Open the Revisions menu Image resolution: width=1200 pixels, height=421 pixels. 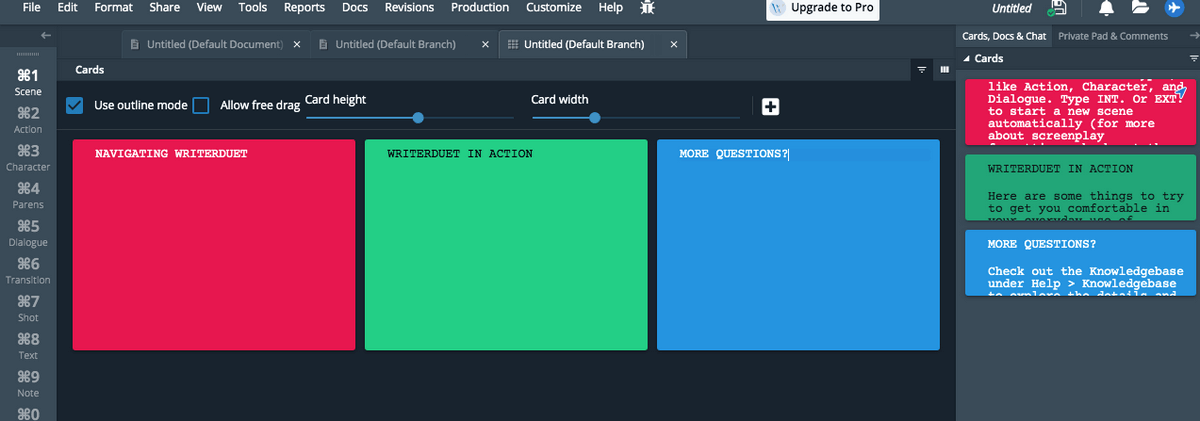pyautogui.click(x=409, y=7)
